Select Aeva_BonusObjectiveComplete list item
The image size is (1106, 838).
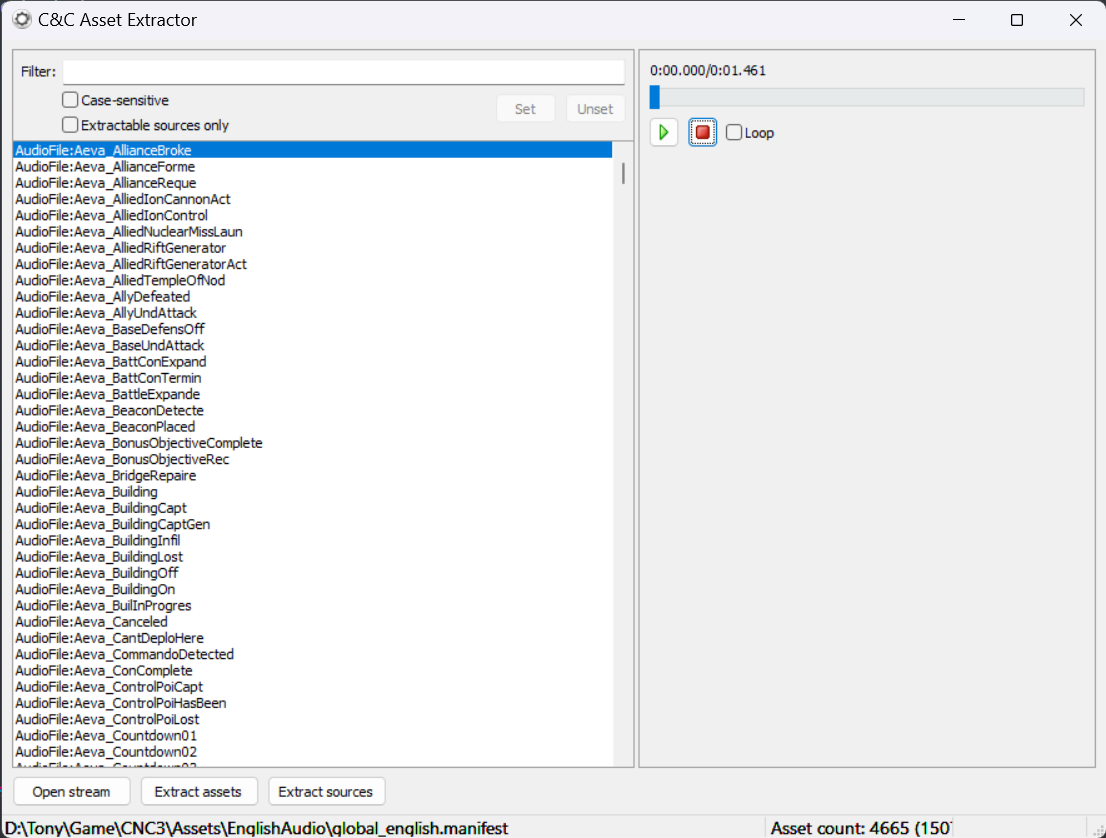(x=138, y=443)
